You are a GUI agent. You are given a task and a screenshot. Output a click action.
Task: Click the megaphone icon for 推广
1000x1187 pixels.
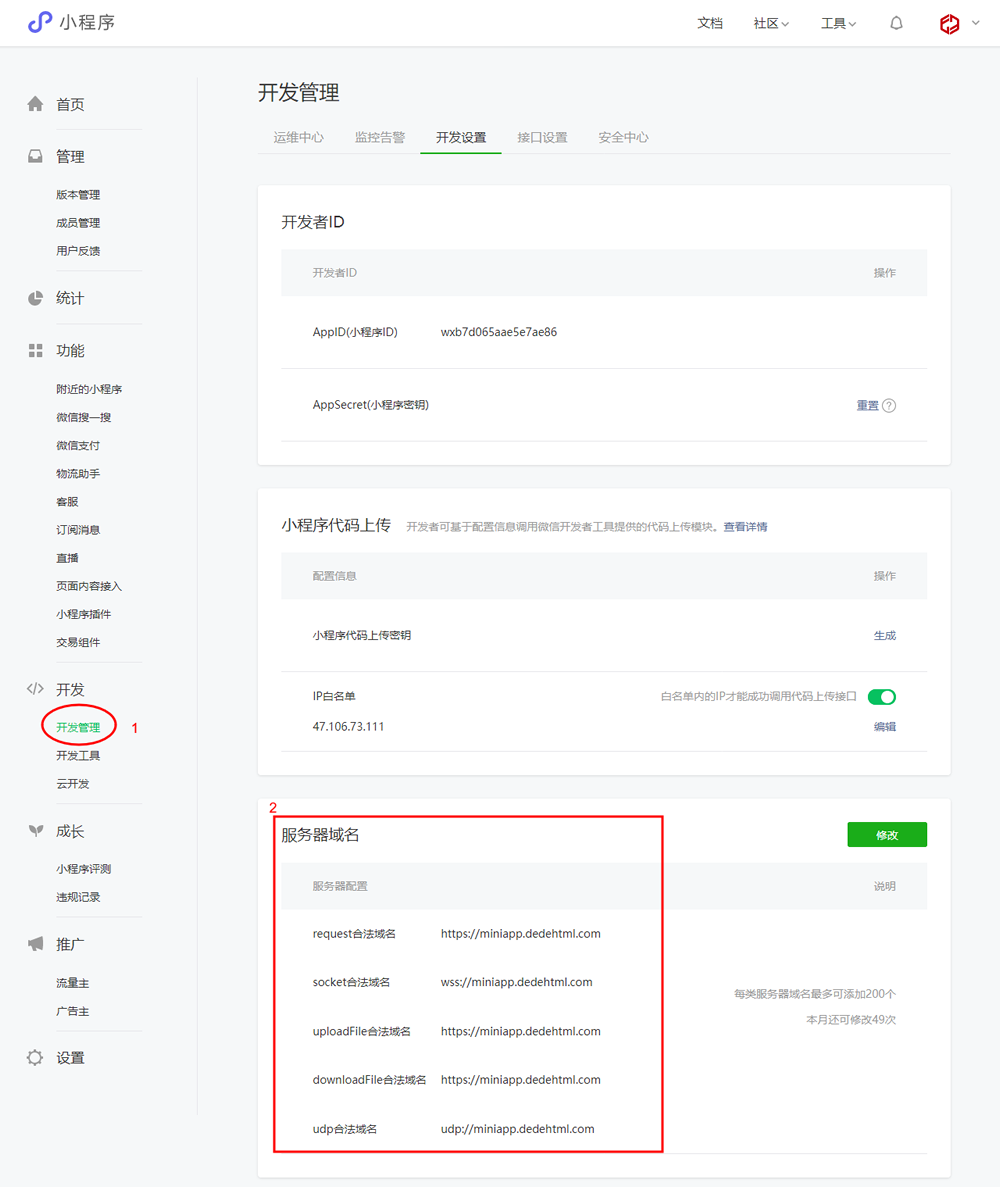[36, 943]
